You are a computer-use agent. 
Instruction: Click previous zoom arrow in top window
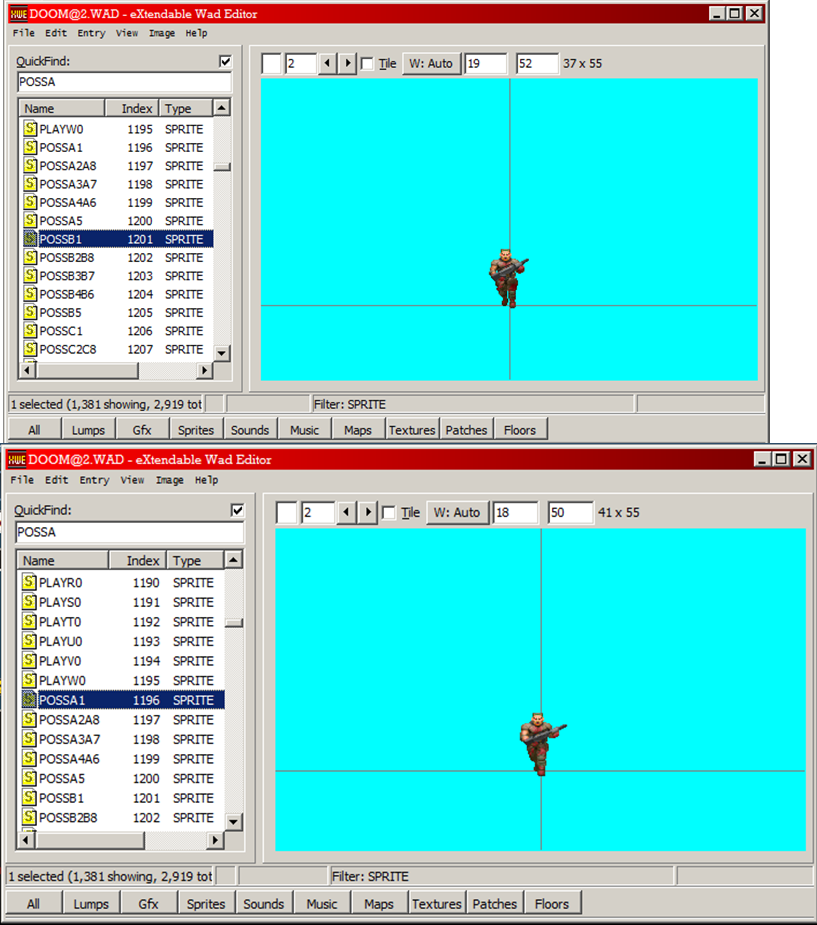327,63
